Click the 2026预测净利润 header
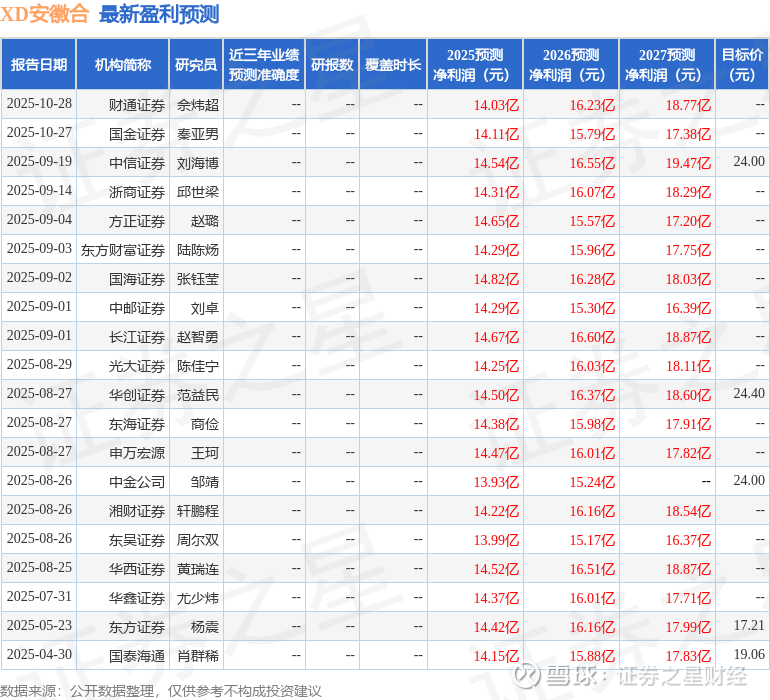The height and width of the screenshot is (700, 770). [x=571, y=64]
